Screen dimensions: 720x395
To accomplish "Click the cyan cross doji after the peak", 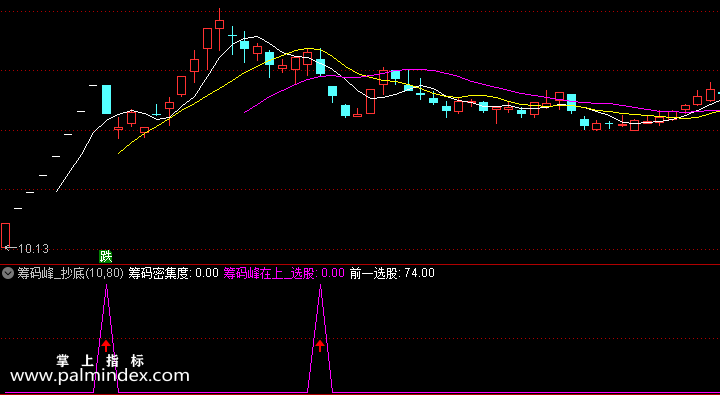I will (x=232, y=36).
